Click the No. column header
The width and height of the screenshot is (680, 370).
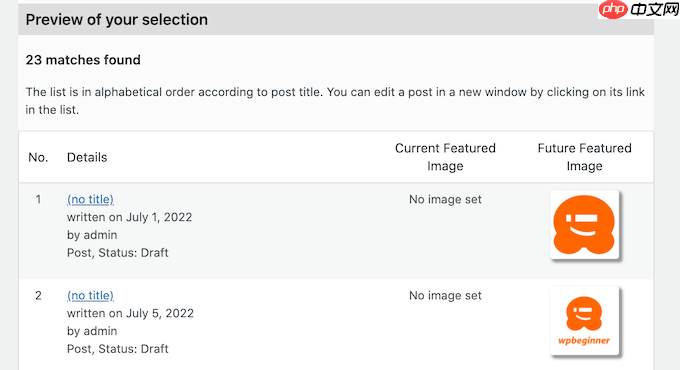click(38, 157)
